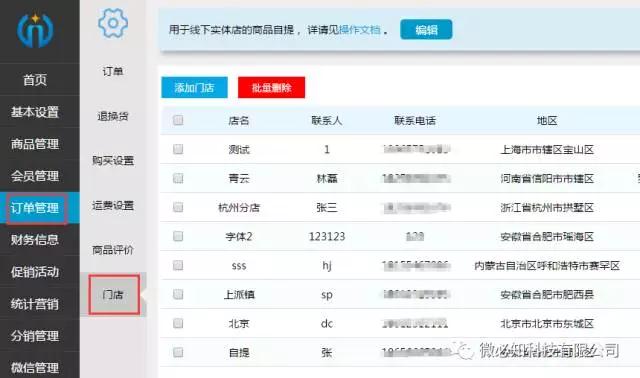This screenshot has height=378, width=640.
Task: Open 基本设置 menu item
Action: coord(35,112)
